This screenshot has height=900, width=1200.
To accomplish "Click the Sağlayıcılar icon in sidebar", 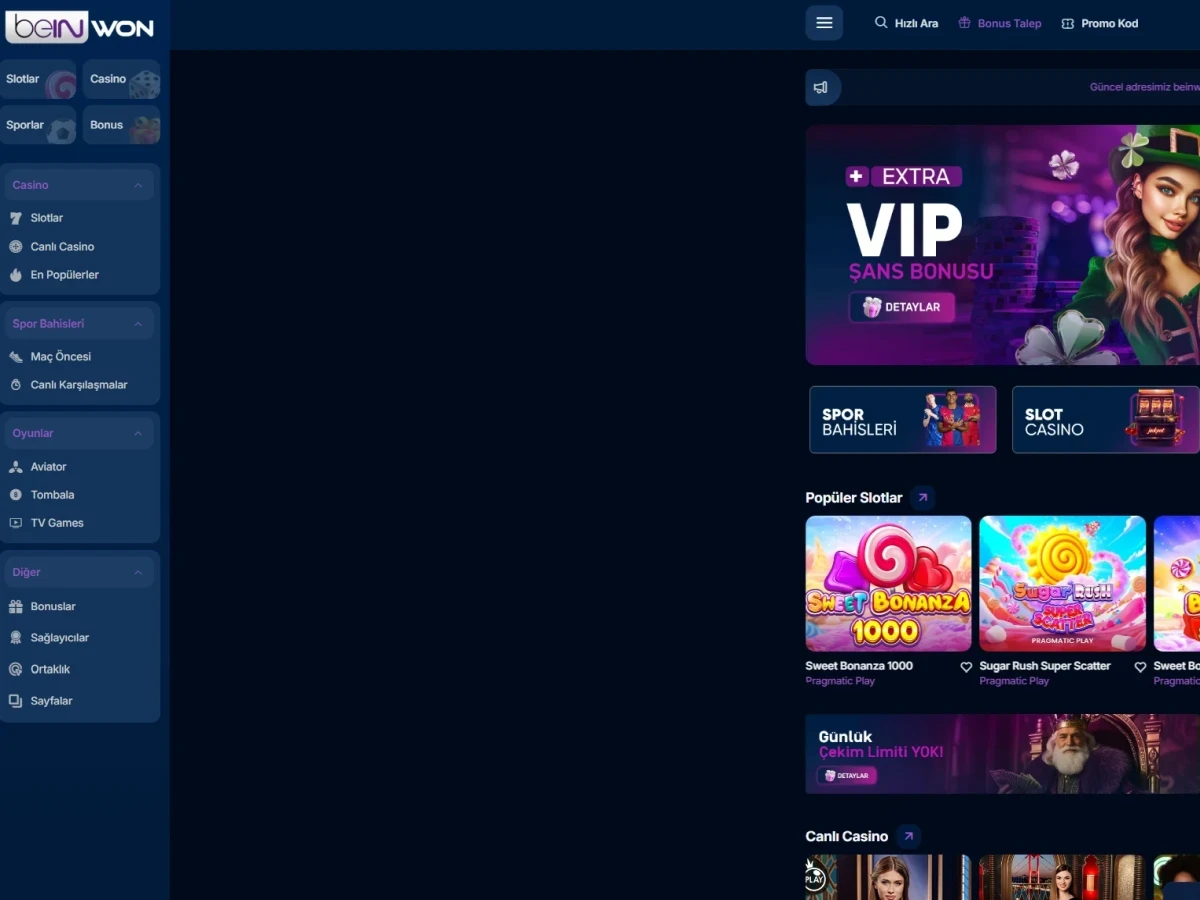I will [x=16, y=638].
